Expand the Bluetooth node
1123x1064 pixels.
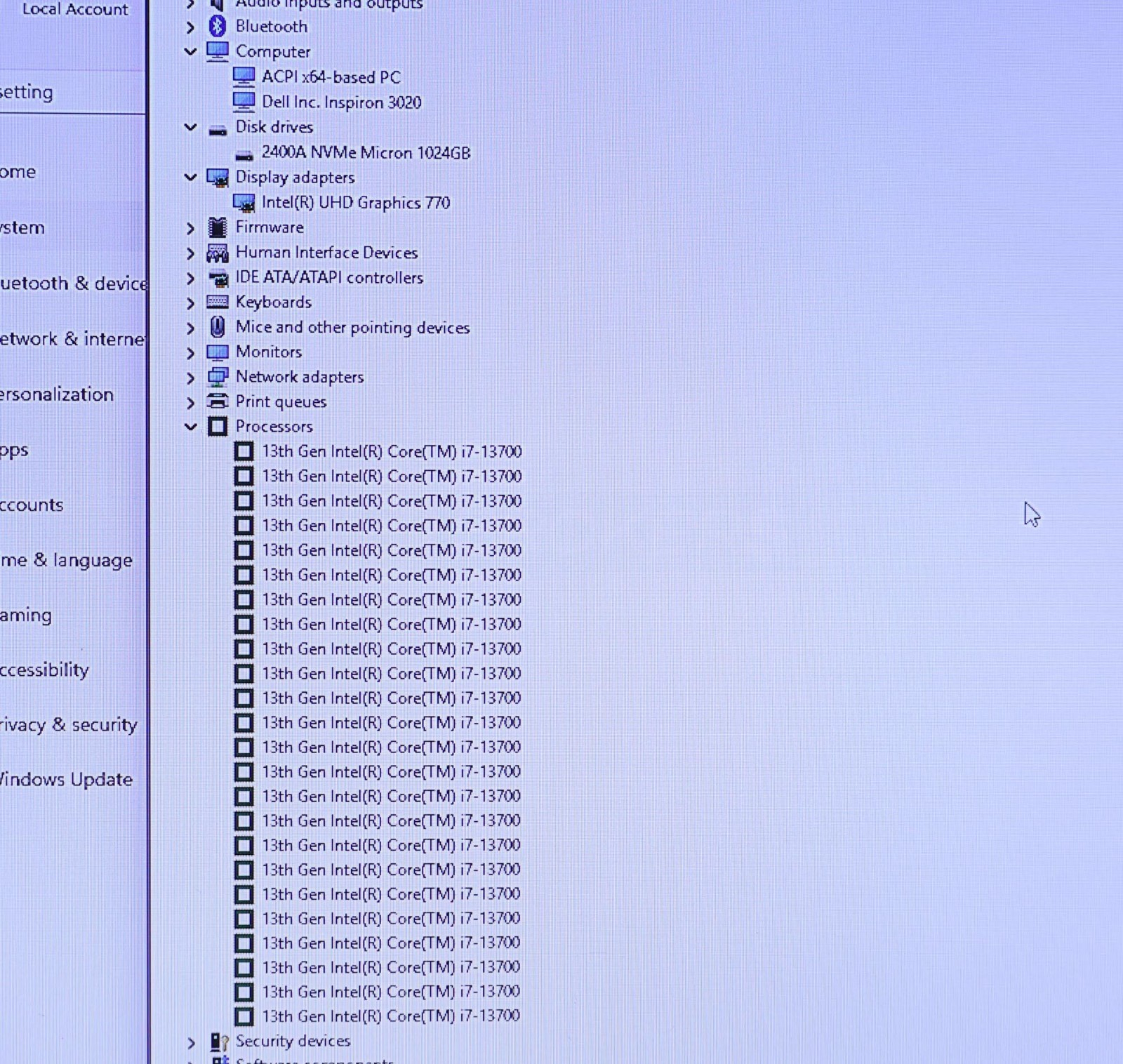190,27
